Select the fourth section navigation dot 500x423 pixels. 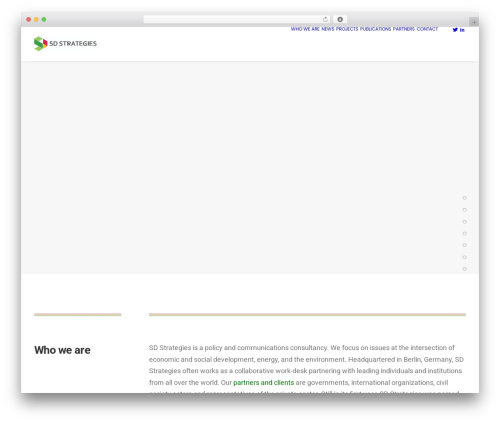[x=464, y=233]
